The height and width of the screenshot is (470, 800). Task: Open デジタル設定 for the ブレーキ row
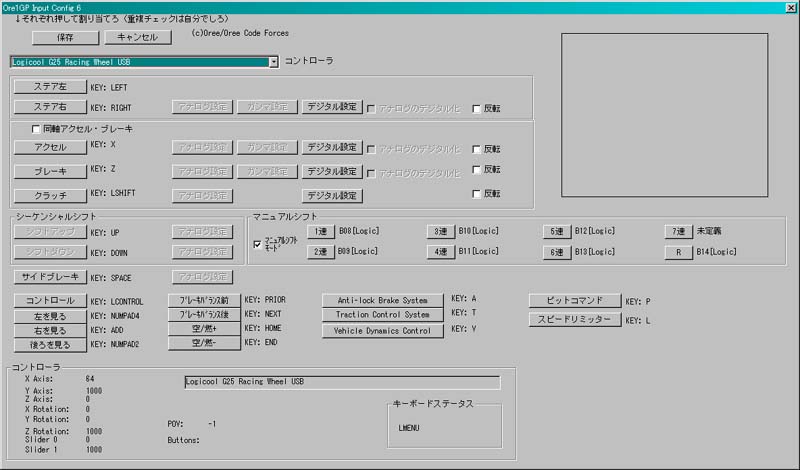click(332, 171)
